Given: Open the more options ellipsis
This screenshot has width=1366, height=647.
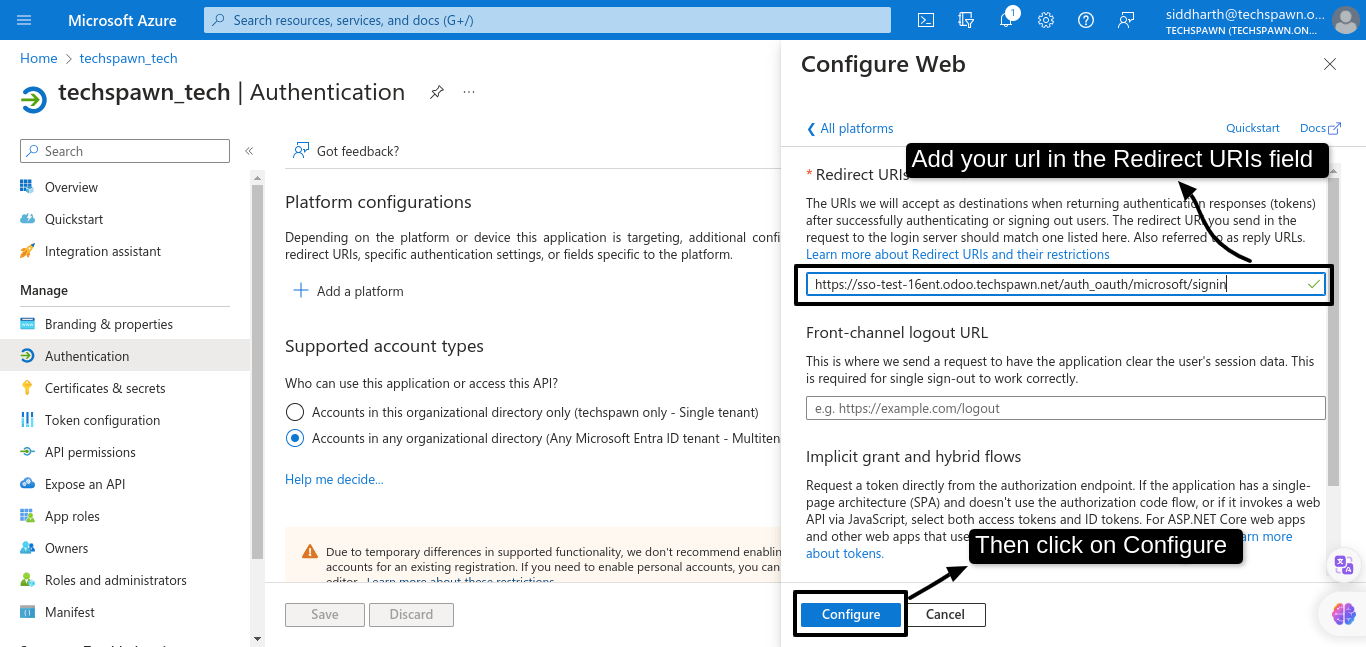Looking at the screenshot, I should 469,92.
